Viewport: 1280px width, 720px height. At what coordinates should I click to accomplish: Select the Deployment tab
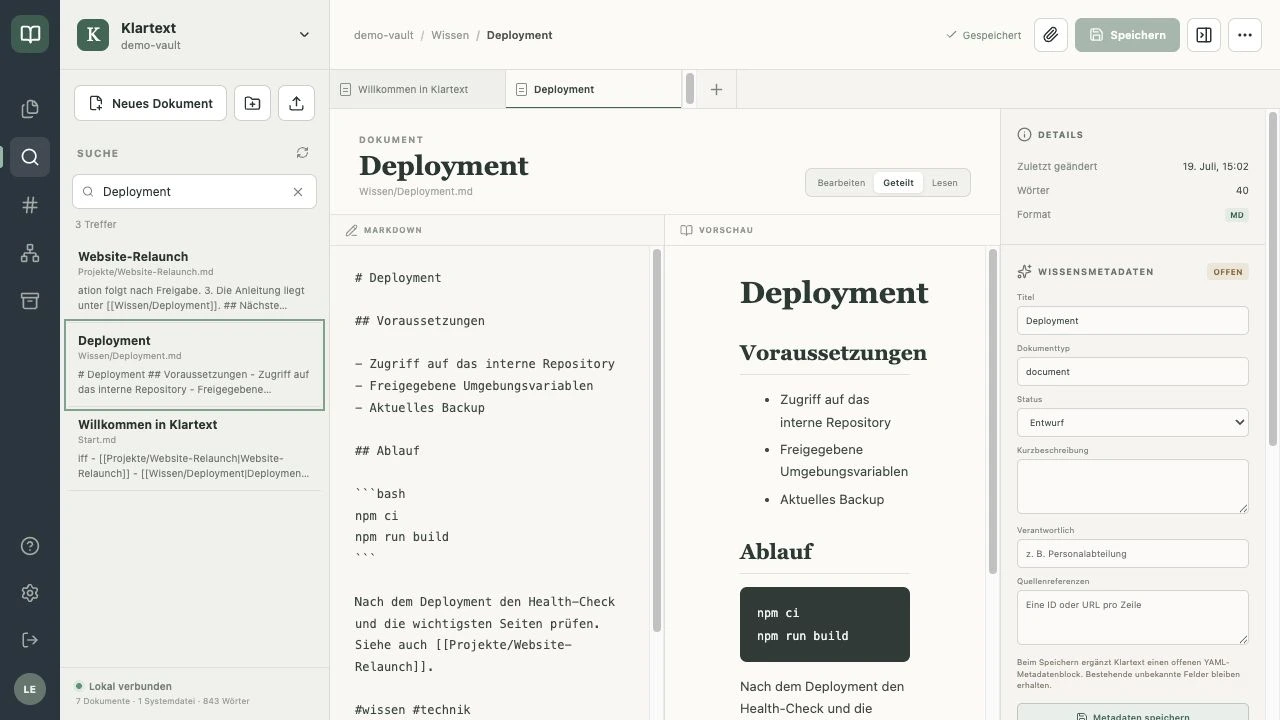pyautogui.click(x=593, y=89)
